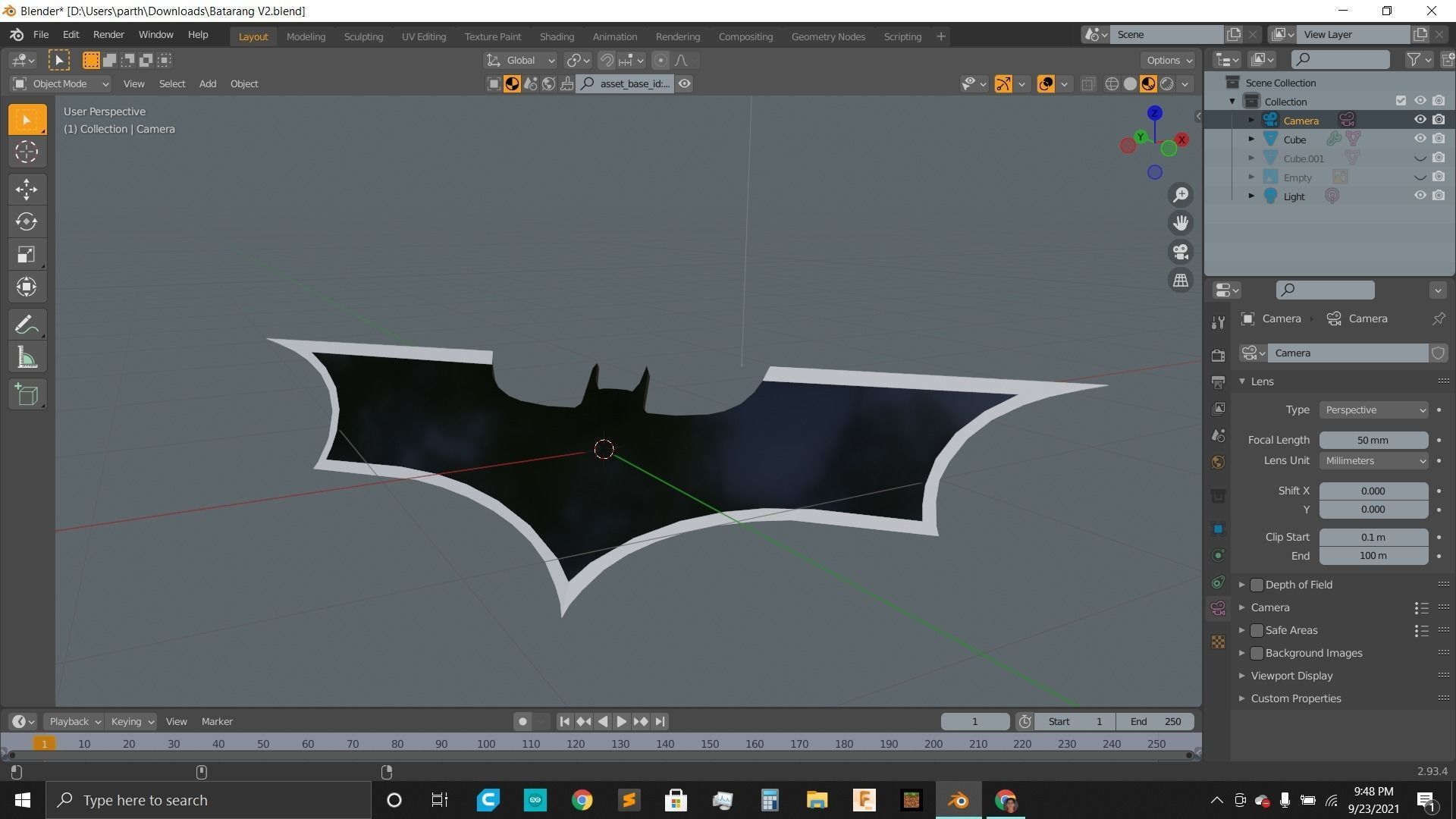Image resolution: width=1456 pixels, height=819 pixels.
Task: Toggle auto keying record button
Action: pos(522,722)
